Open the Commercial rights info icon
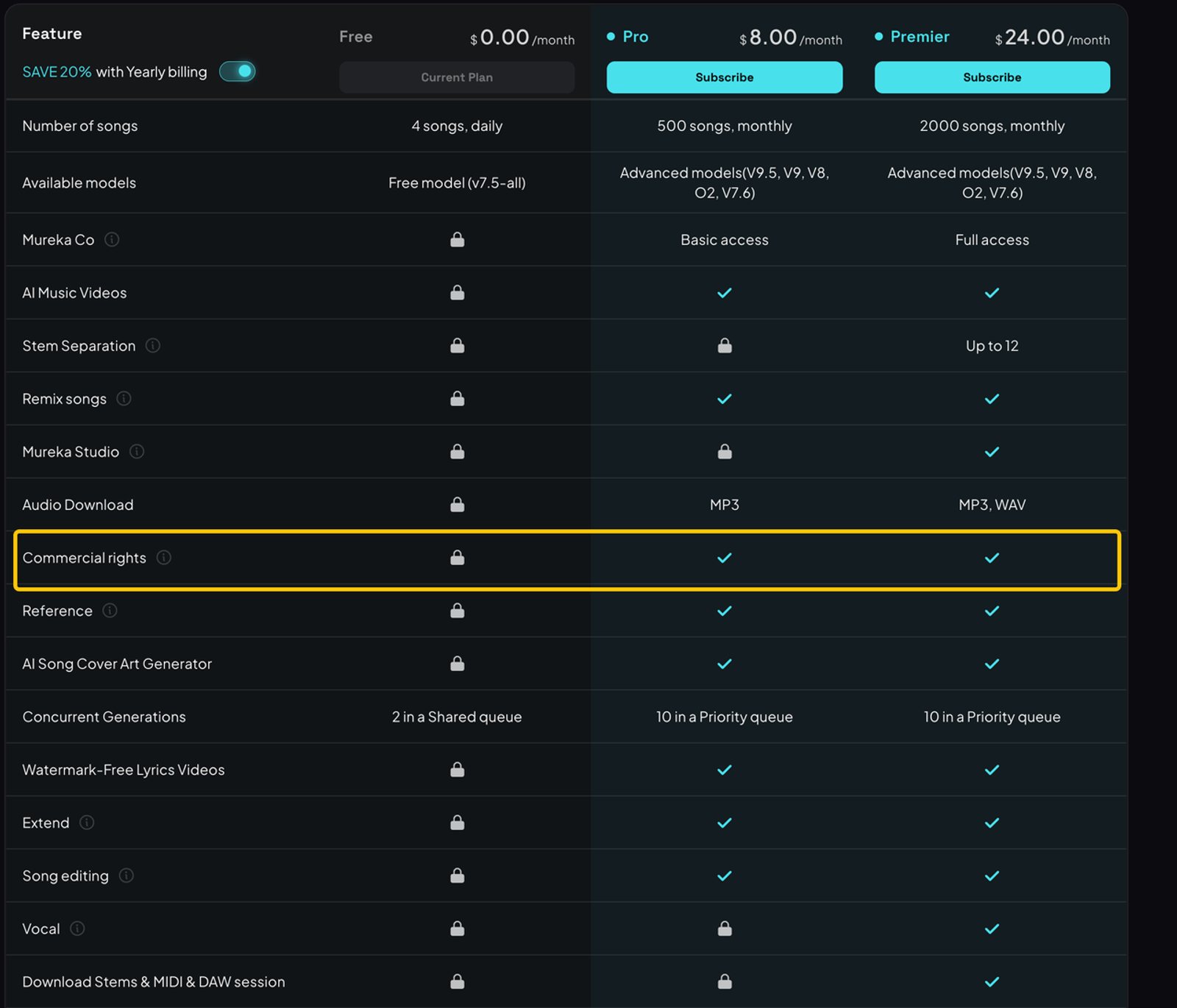Image resolution: width=1177 pixels, height=1008 pixels. coord(164,558)
